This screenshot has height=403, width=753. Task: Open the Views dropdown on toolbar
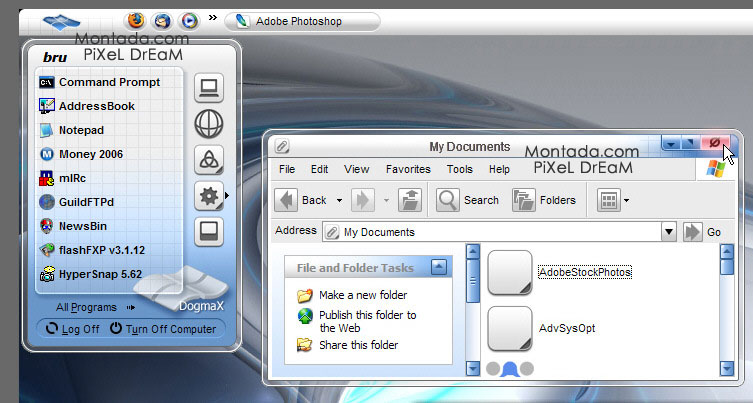pos(627,200)
